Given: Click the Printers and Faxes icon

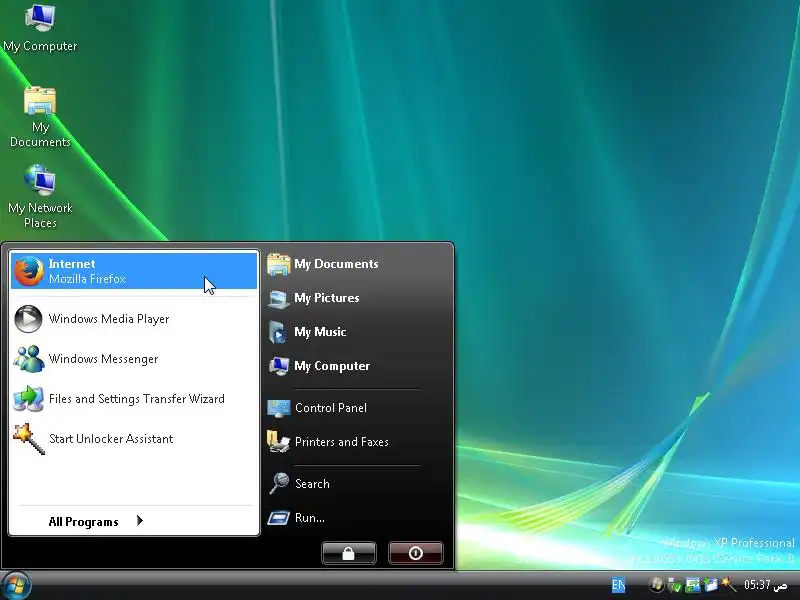Looking at the screenshot, I should [279, 442].
